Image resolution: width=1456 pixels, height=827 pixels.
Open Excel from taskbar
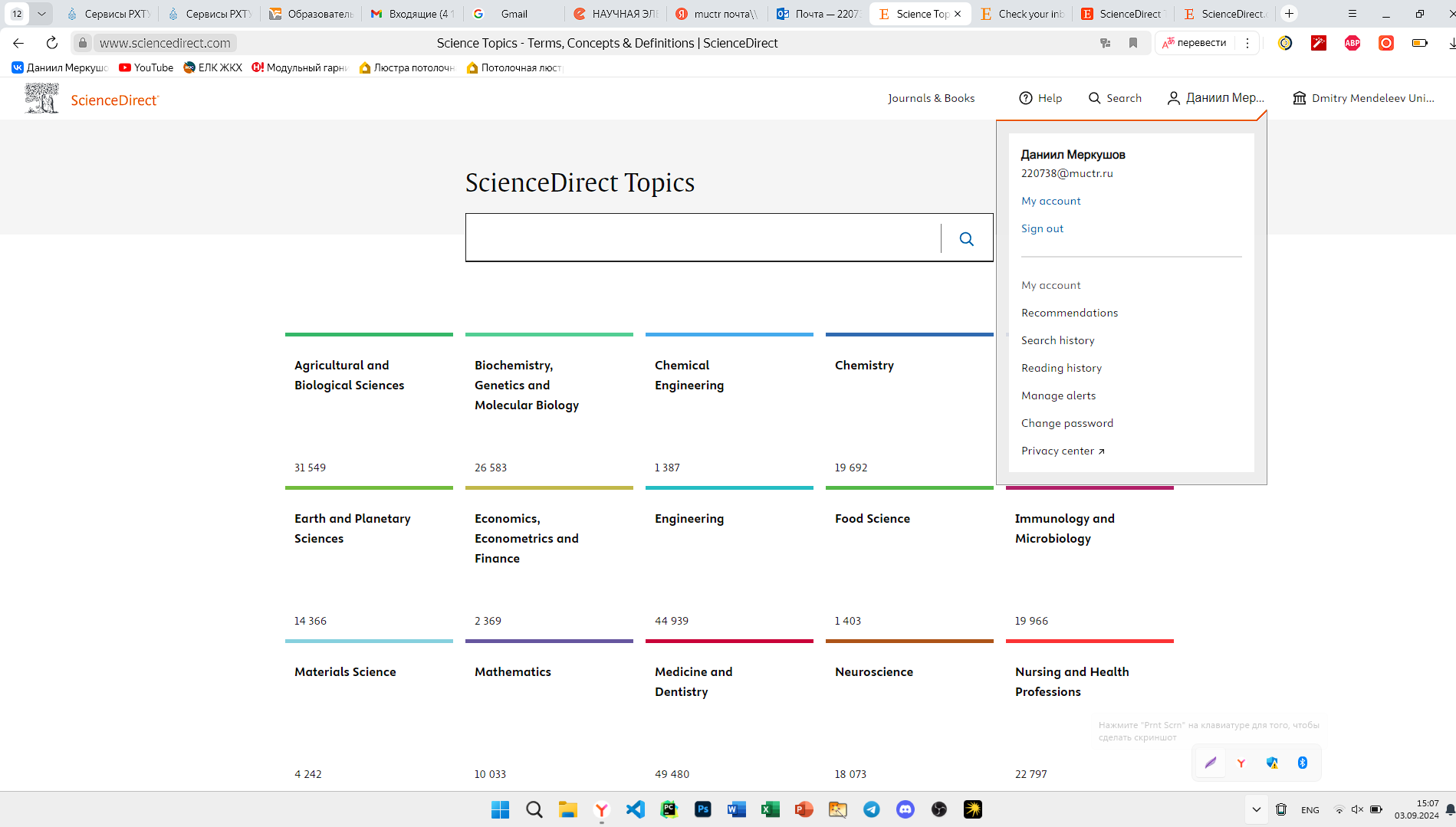point(771,809)
